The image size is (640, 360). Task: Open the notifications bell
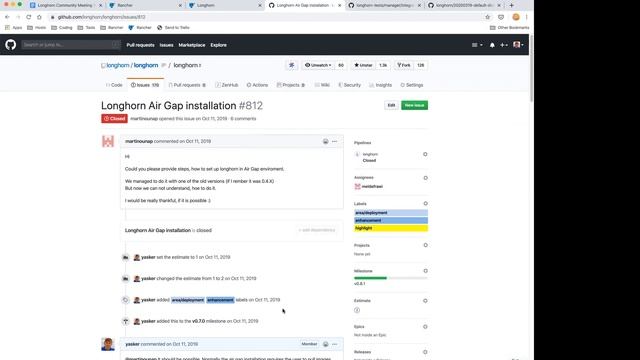(x=492, y=45)
